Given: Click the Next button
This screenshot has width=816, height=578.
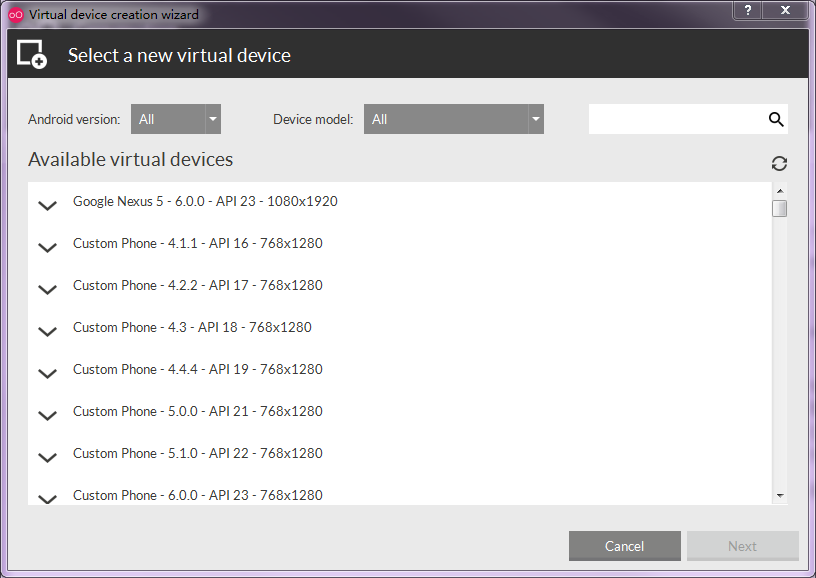Looking at the screenshot, I should [x=743, y=546].
